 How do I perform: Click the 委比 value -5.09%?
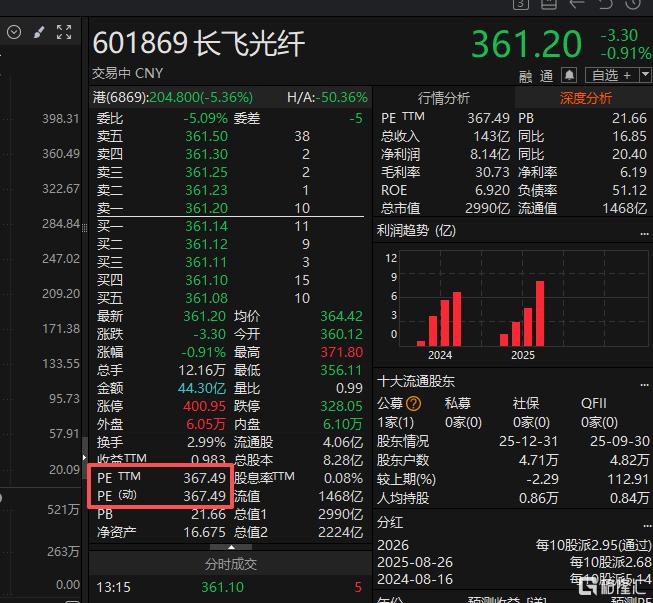(x=206, y=118)
